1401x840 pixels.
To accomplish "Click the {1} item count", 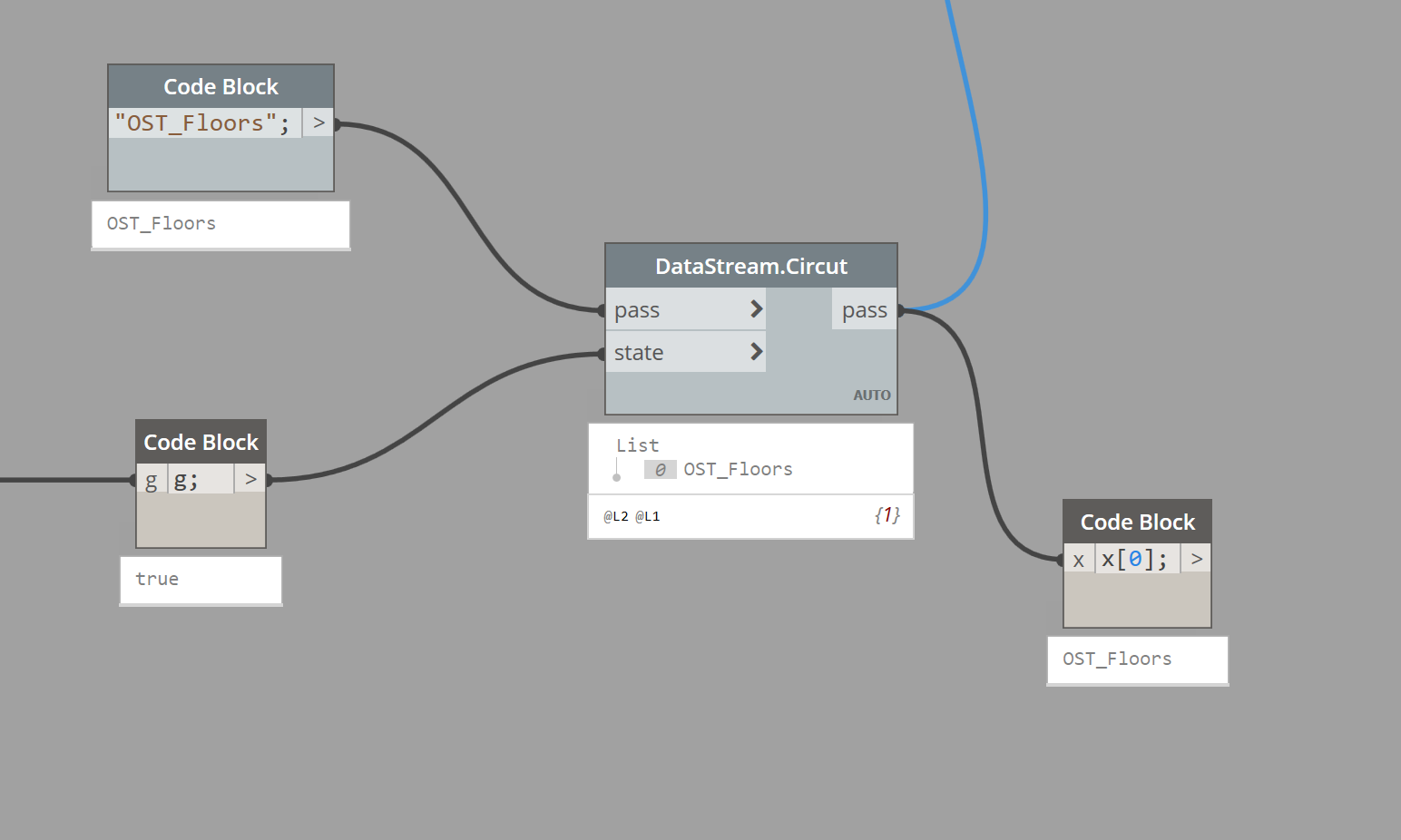I will pyautogui.click(x=887, y=515).
